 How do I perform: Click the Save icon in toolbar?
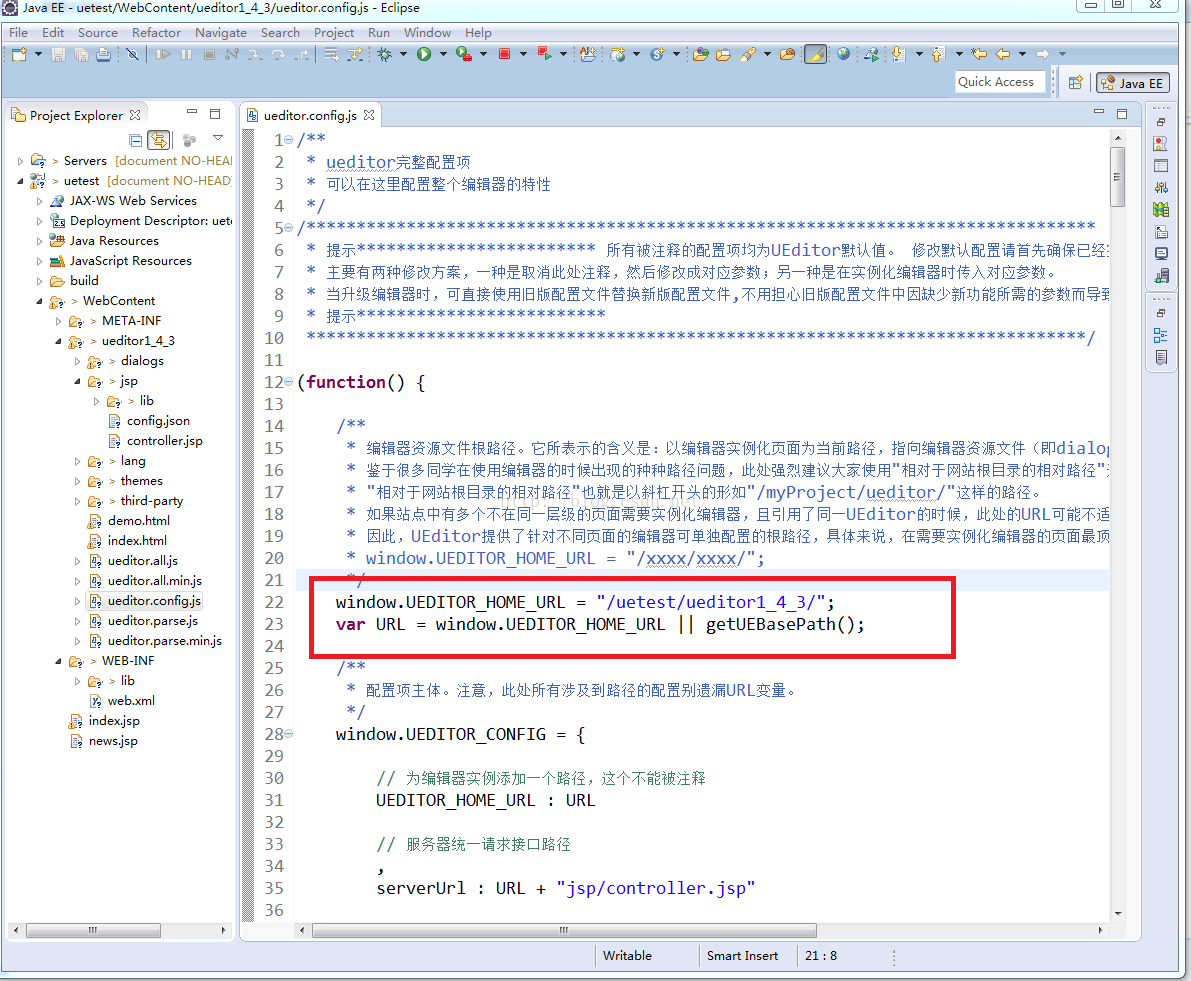(x=58, y=54)
